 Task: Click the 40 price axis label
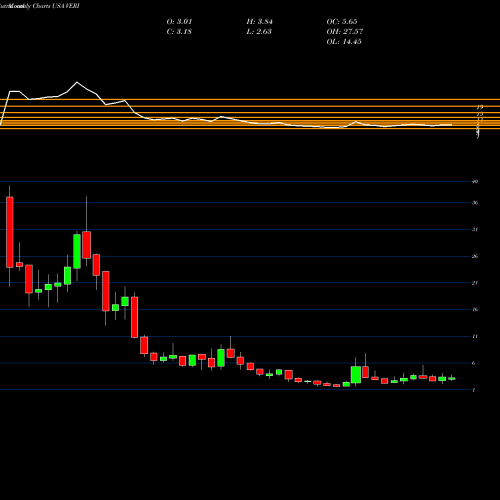(x=475, y=182)
